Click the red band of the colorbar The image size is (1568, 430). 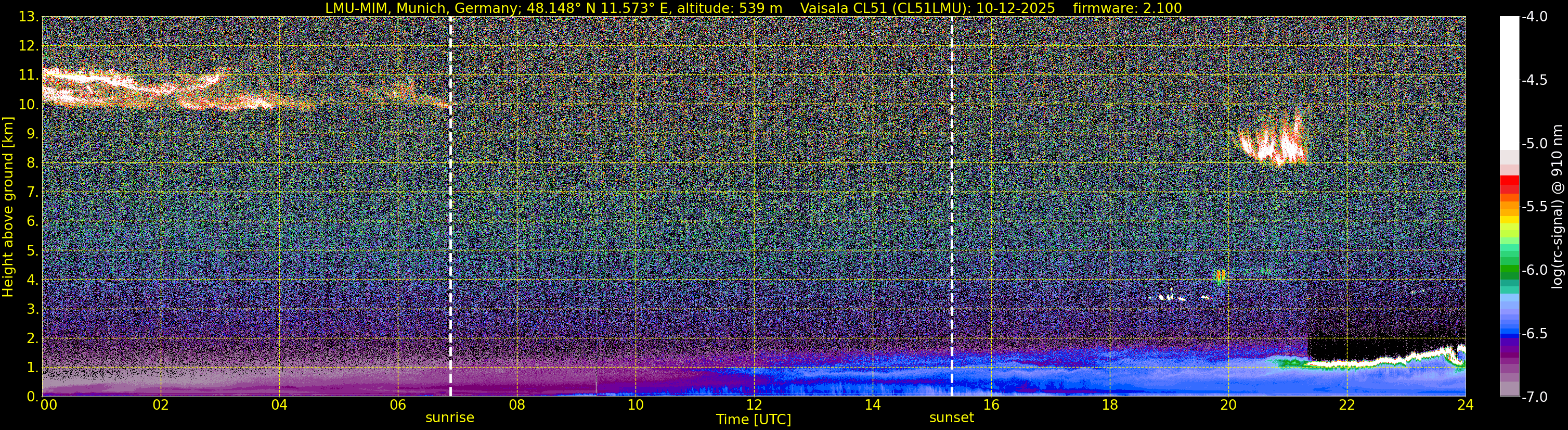tap(1509, 184)
